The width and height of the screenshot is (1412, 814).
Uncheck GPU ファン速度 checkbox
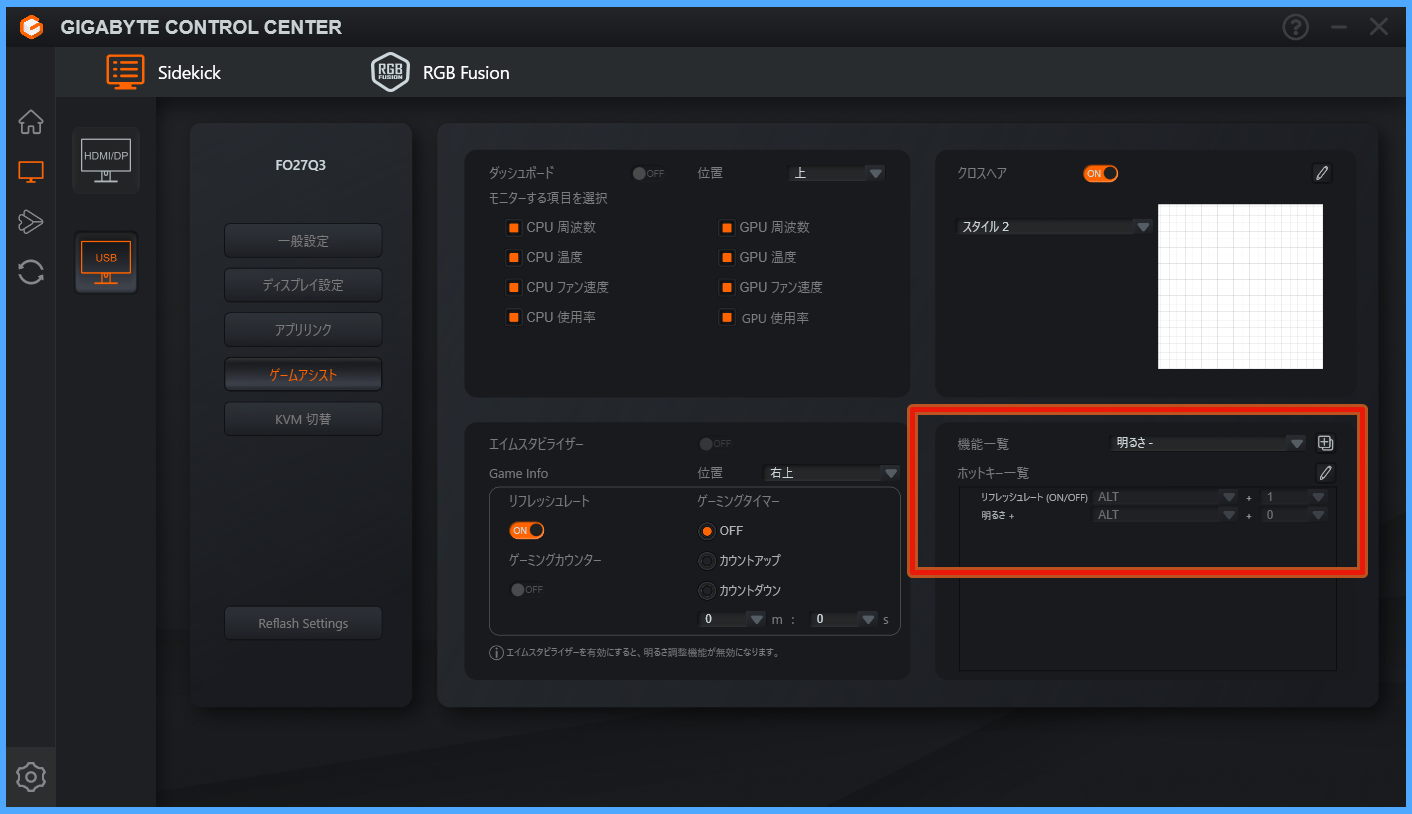(x=727, y=287)
